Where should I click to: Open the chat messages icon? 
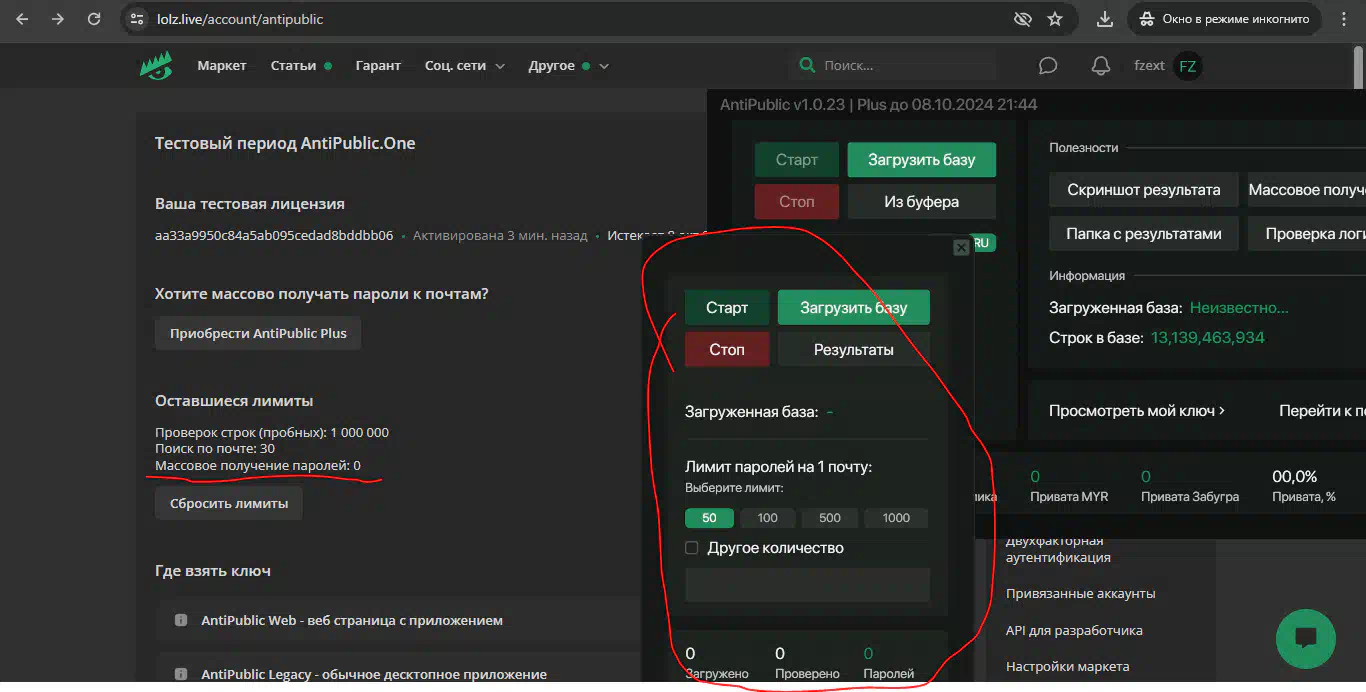pos(1048,66)
